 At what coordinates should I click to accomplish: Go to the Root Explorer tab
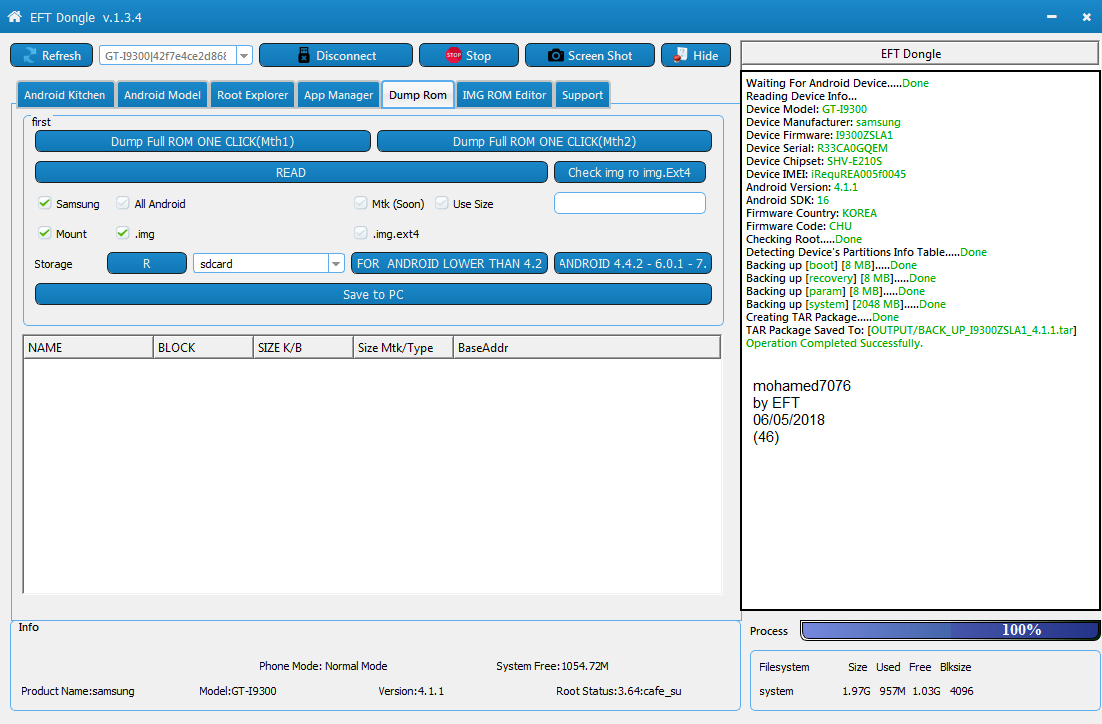(x=252, y=95)
